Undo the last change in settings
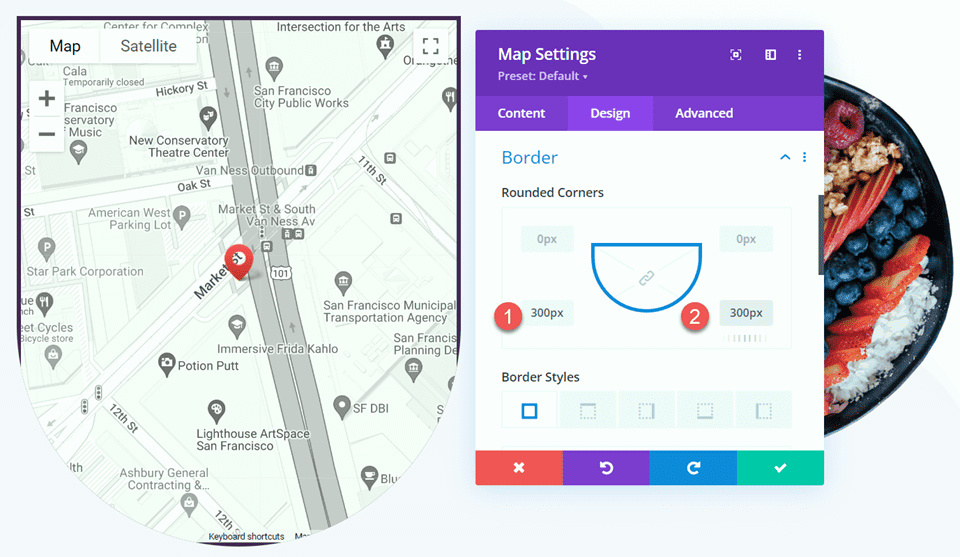 (606, 468)
